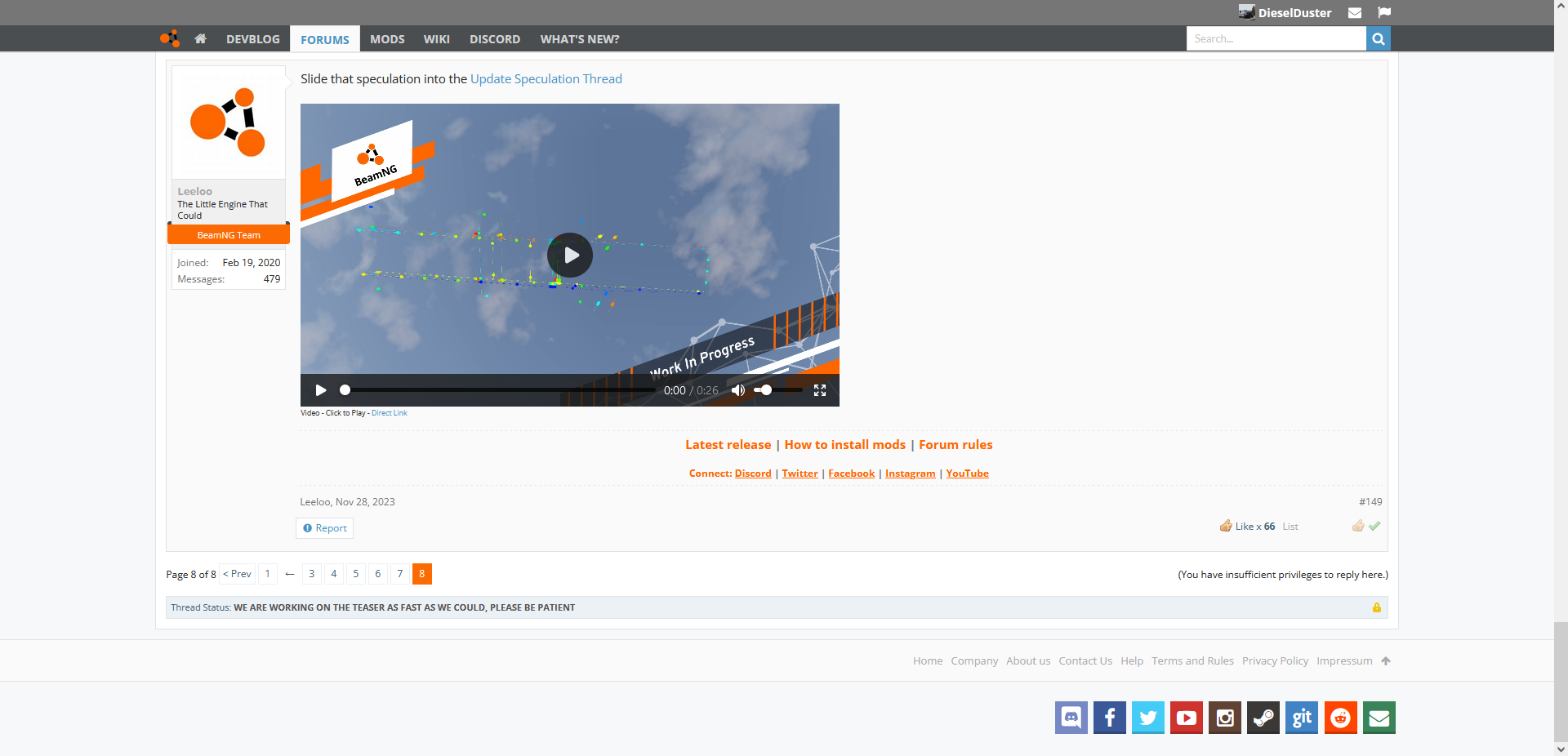This screenshot has width=1568, height=756.
Task: Click the Report button on the post
Action: [x=325, y=528]
